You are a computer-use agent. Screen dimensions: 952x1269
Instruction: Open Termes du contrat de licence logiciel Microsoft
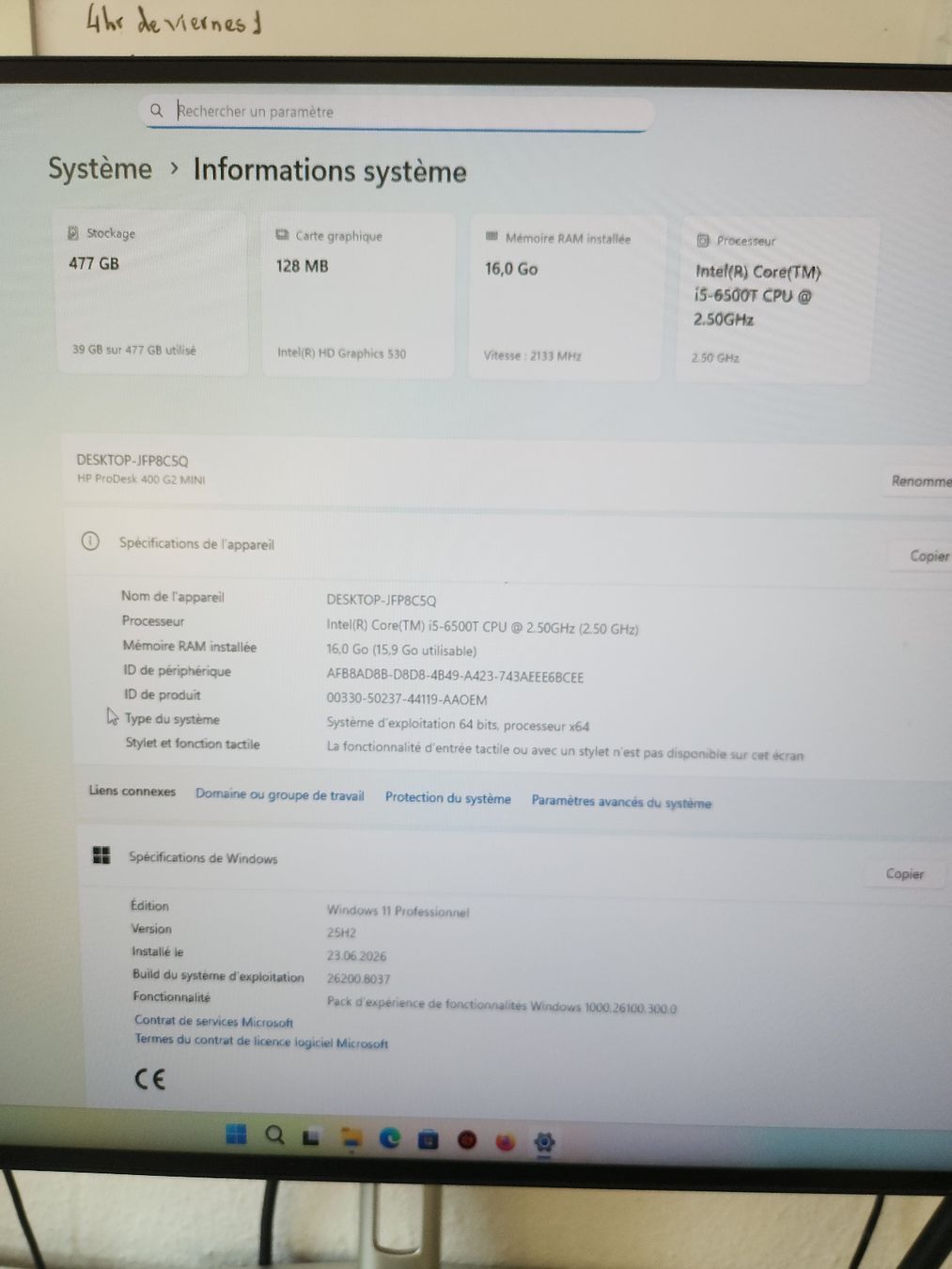tap(261, 1041)
